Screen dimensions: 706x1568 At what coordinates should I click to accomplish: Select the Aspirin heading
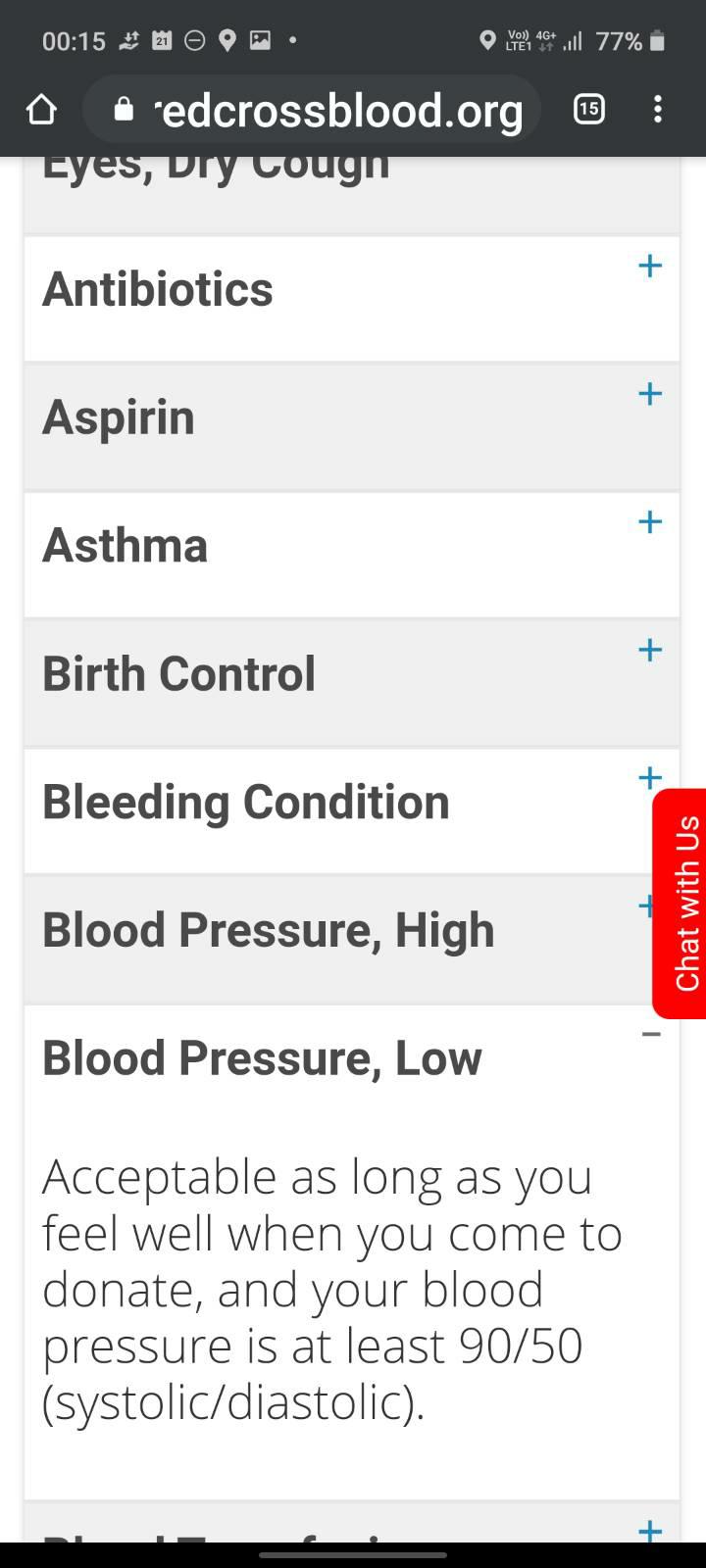pos(119,418)
